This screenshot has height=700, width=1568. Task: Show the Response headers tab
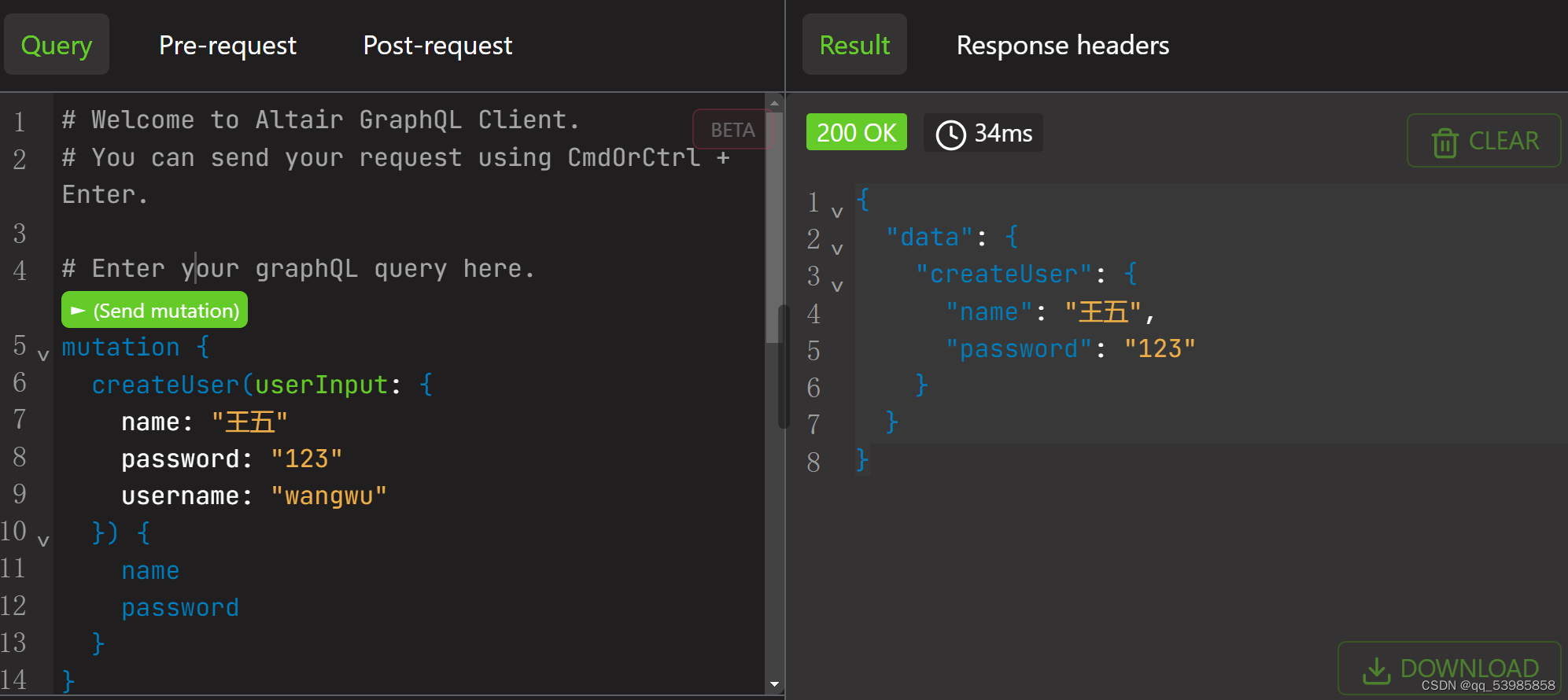coord(1063,45)
